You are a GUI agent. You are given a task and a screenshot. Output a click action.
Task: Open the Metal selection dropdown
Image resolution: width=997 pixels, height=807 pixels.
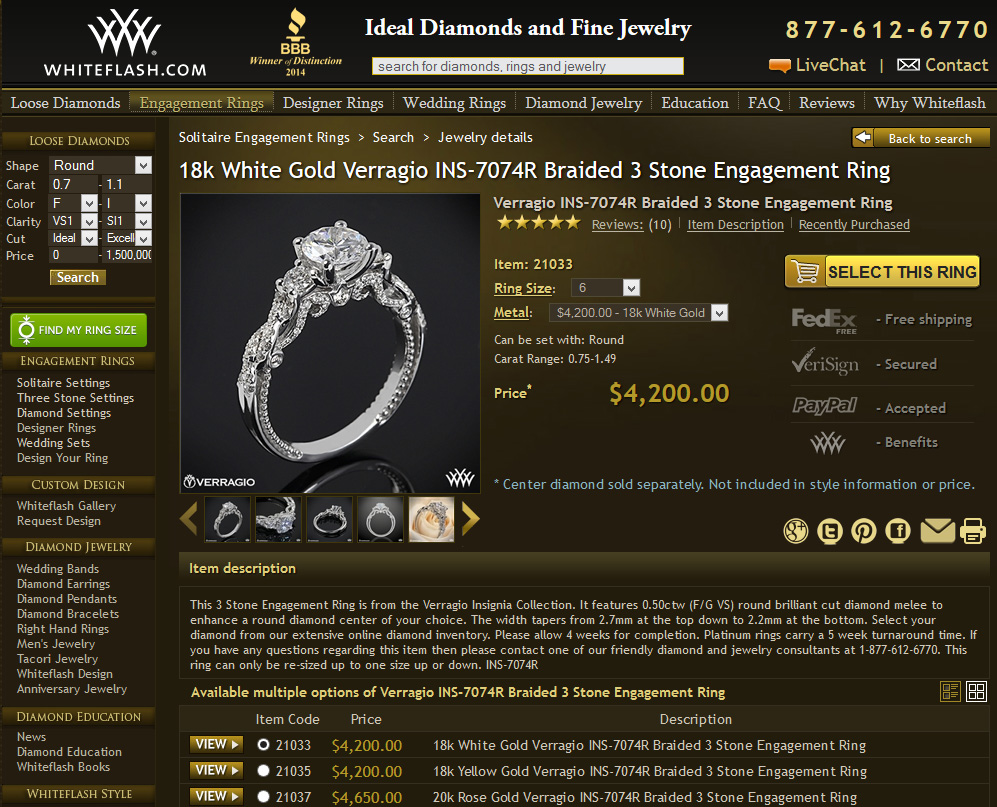638,313
